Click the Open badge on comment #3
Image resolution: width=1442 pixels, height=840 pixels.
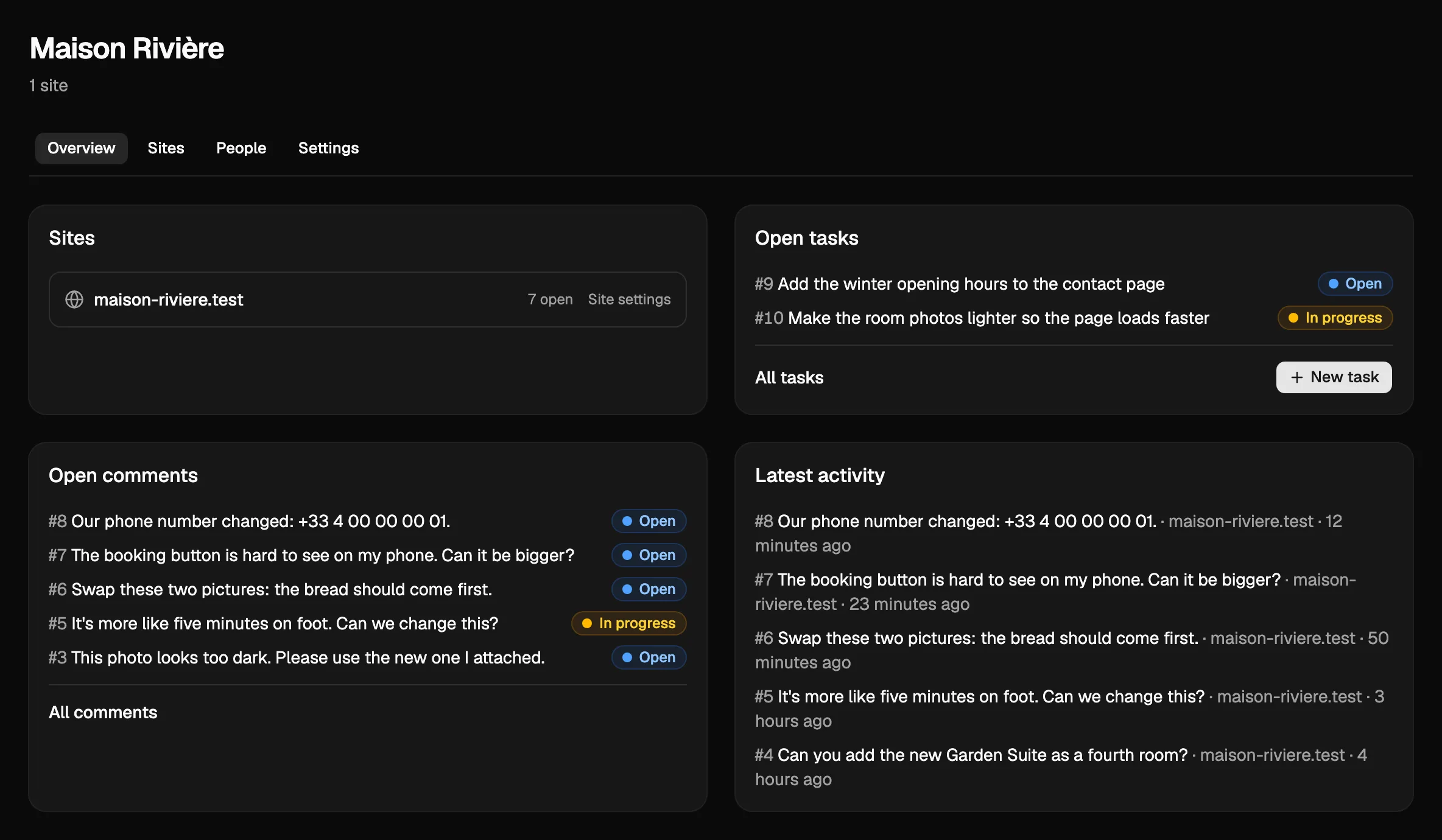tap(649, 657)
